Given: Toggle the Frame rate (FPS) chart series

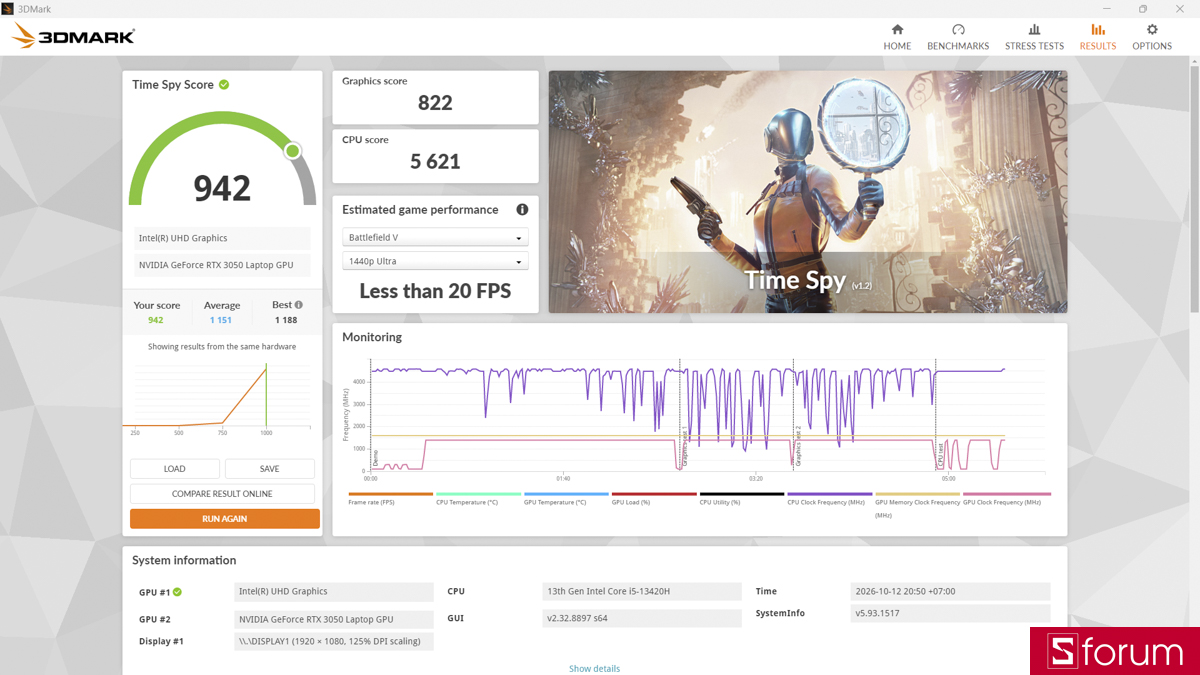Looking at the screenshot, I should 391,498.
